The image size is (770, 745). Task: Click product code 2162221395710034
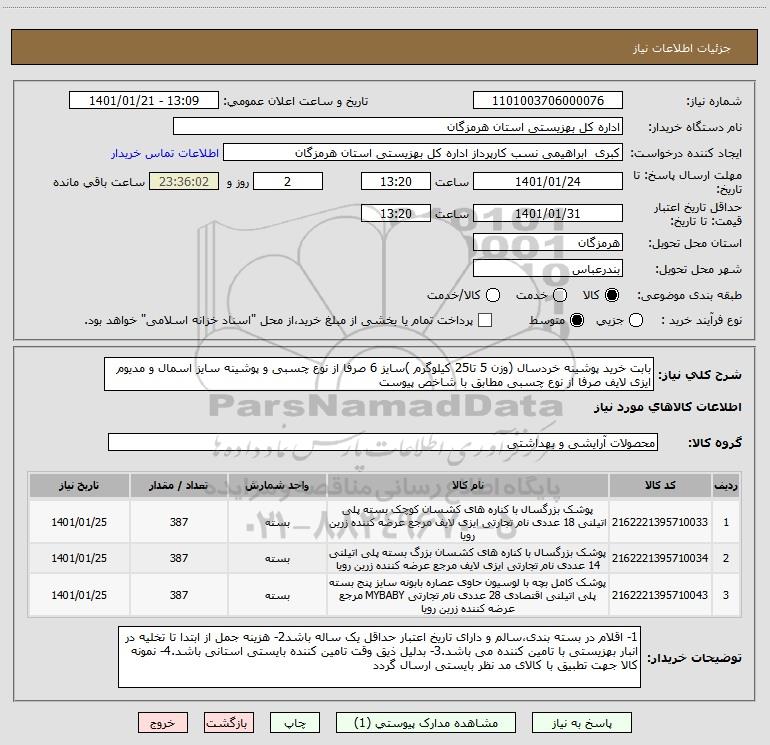tap(660, 558)
